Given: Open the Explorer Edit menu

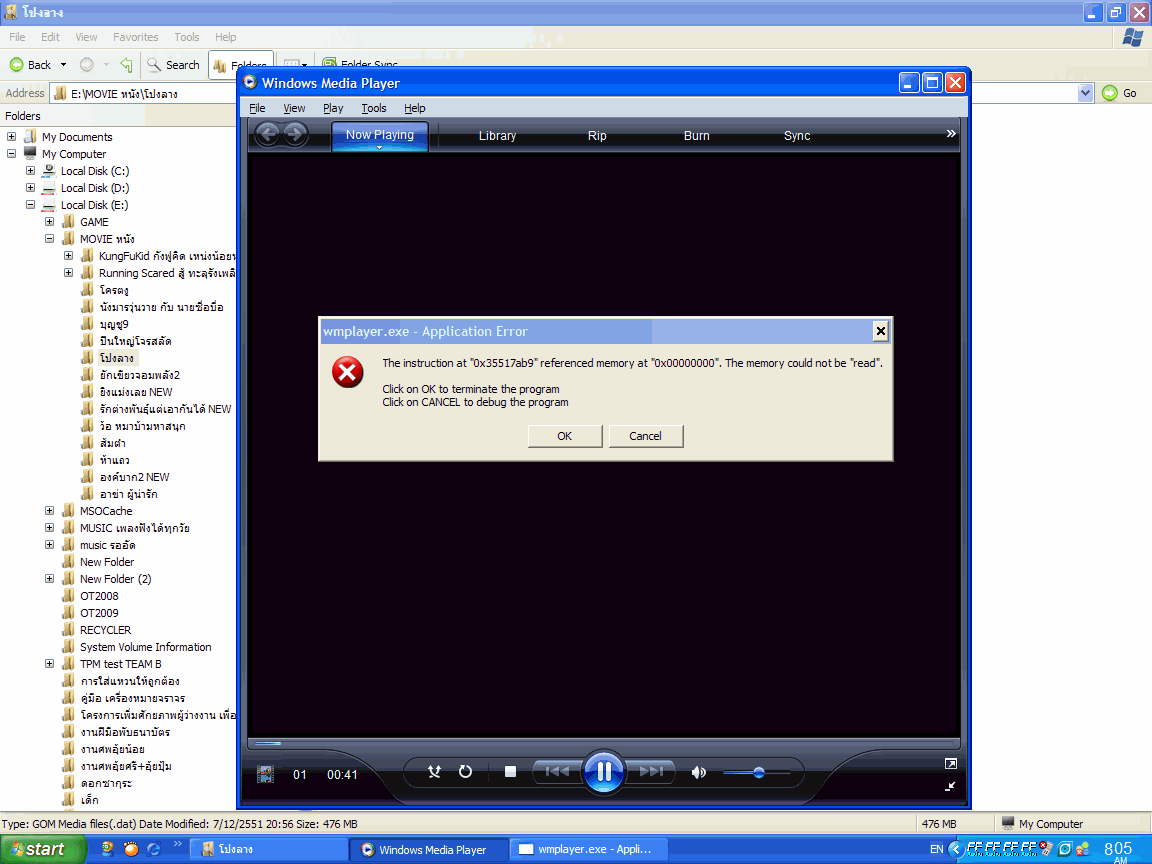Looking at the screenshot, I should click(x=51, y=37).
